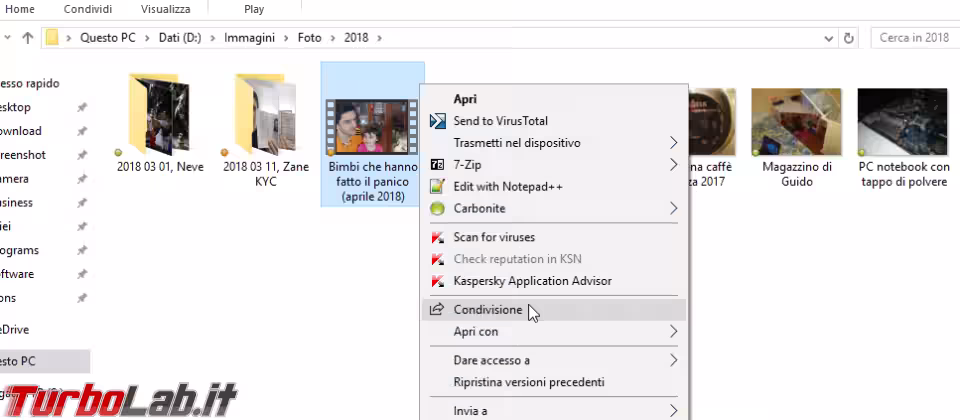Click the Notepad++ icon in context menu
The image size is (960, 420).
pyautogui.click(x=436, y=186)
